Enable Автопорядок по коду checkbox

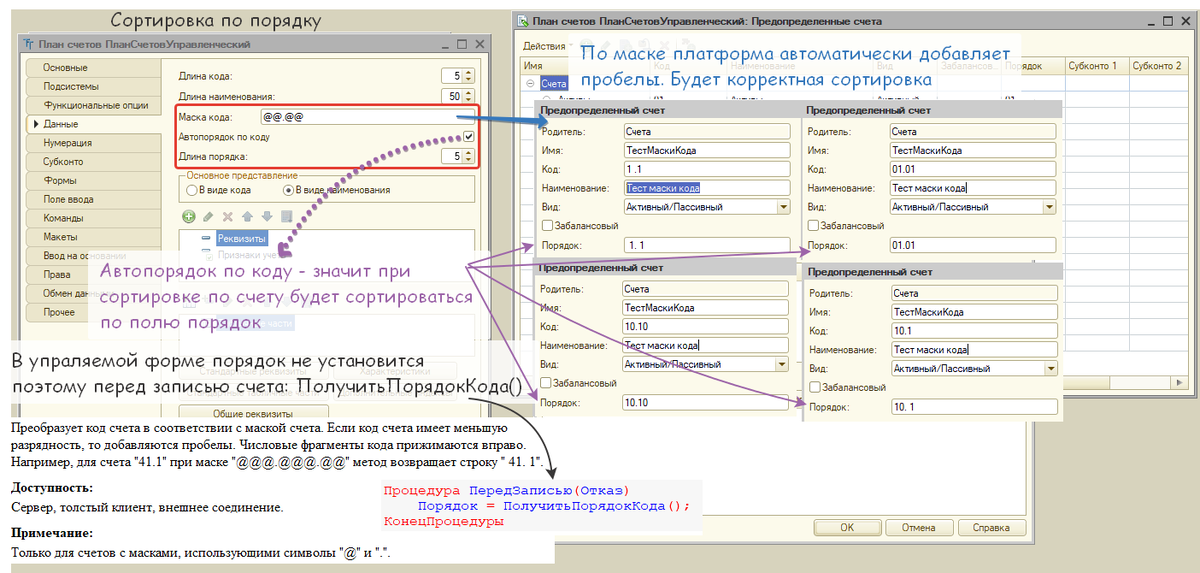[469, 136]
